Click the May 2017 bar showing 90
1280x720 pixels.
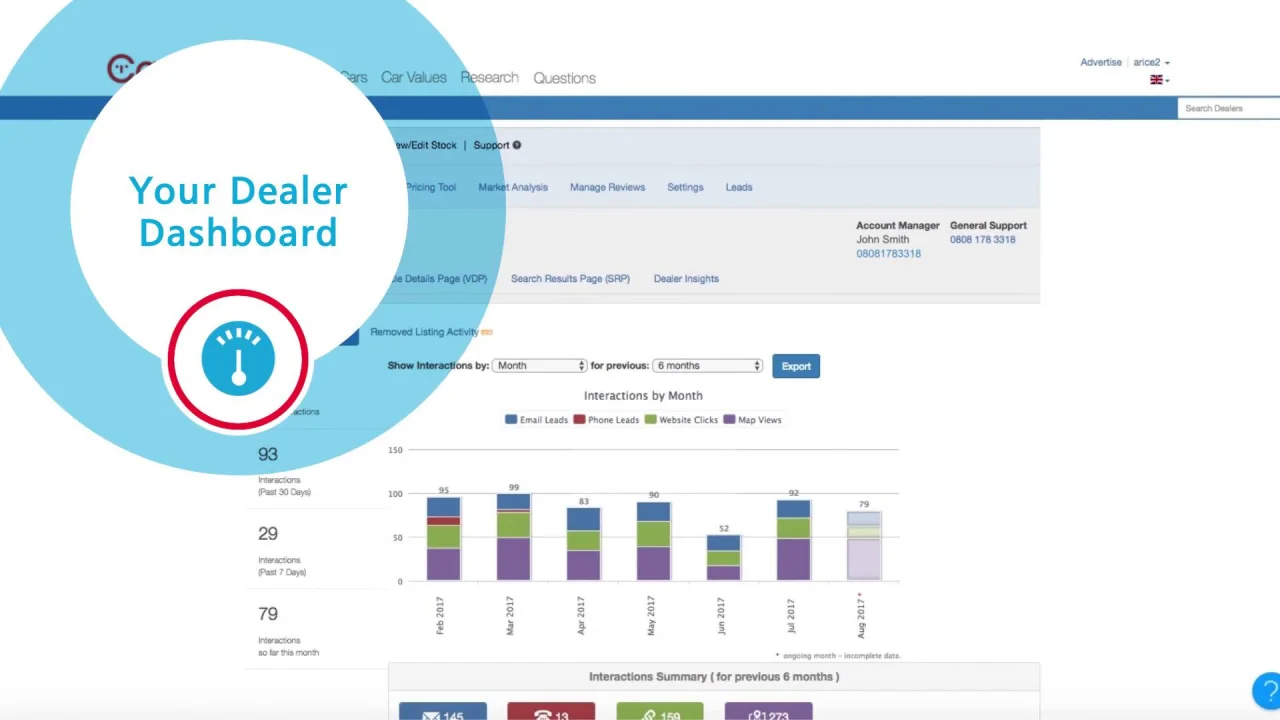coord(653,541)
